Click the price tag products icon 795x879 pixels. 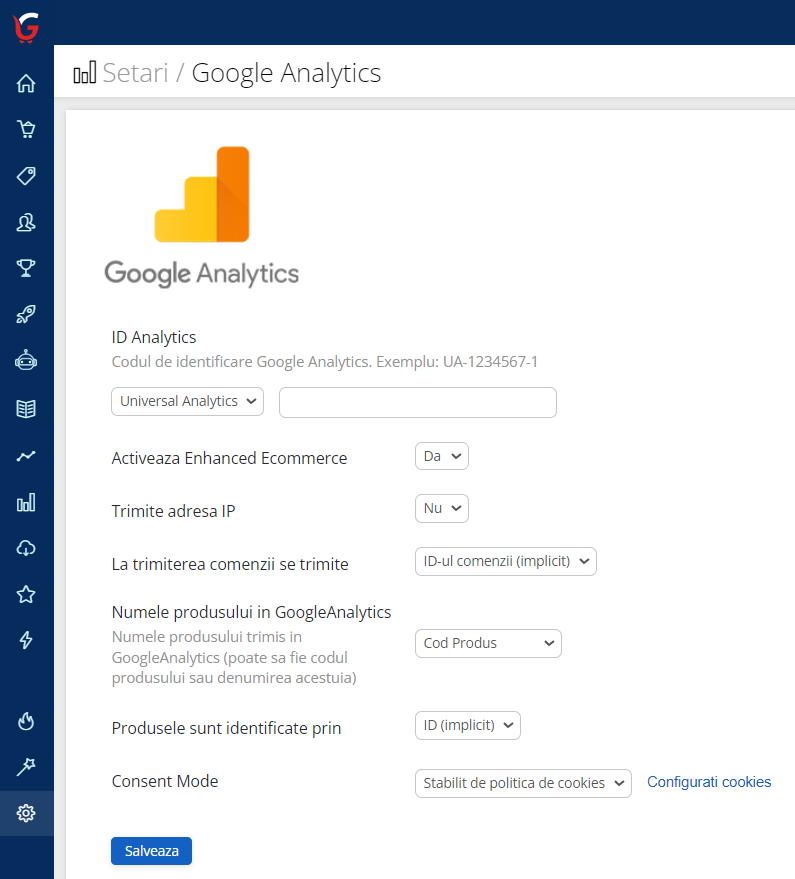pos(26,176)
